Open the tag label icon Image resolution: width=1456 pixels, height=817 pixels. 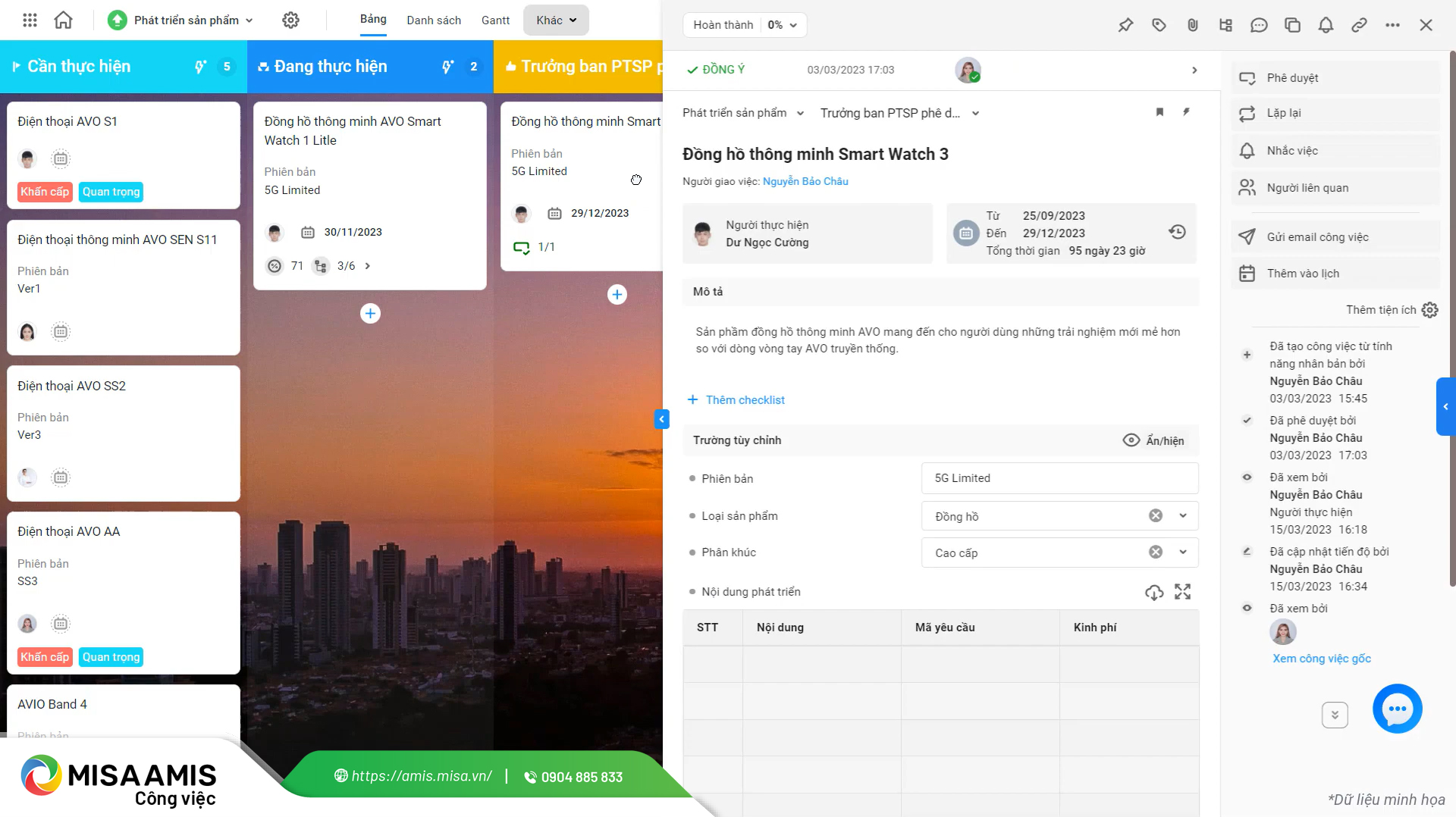pos(1159,25)
